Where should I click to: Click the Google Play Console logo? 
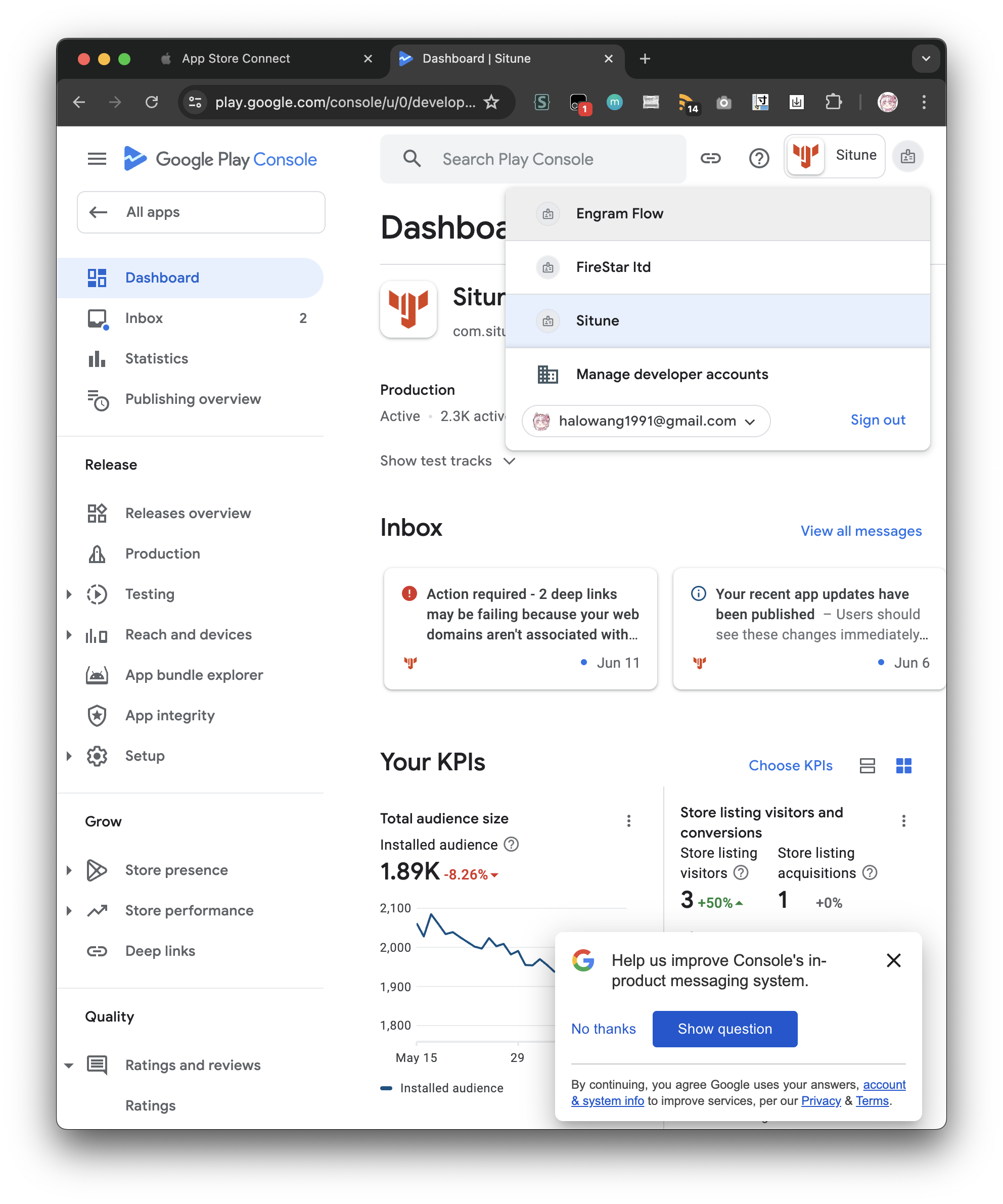(x=220, y=159)
